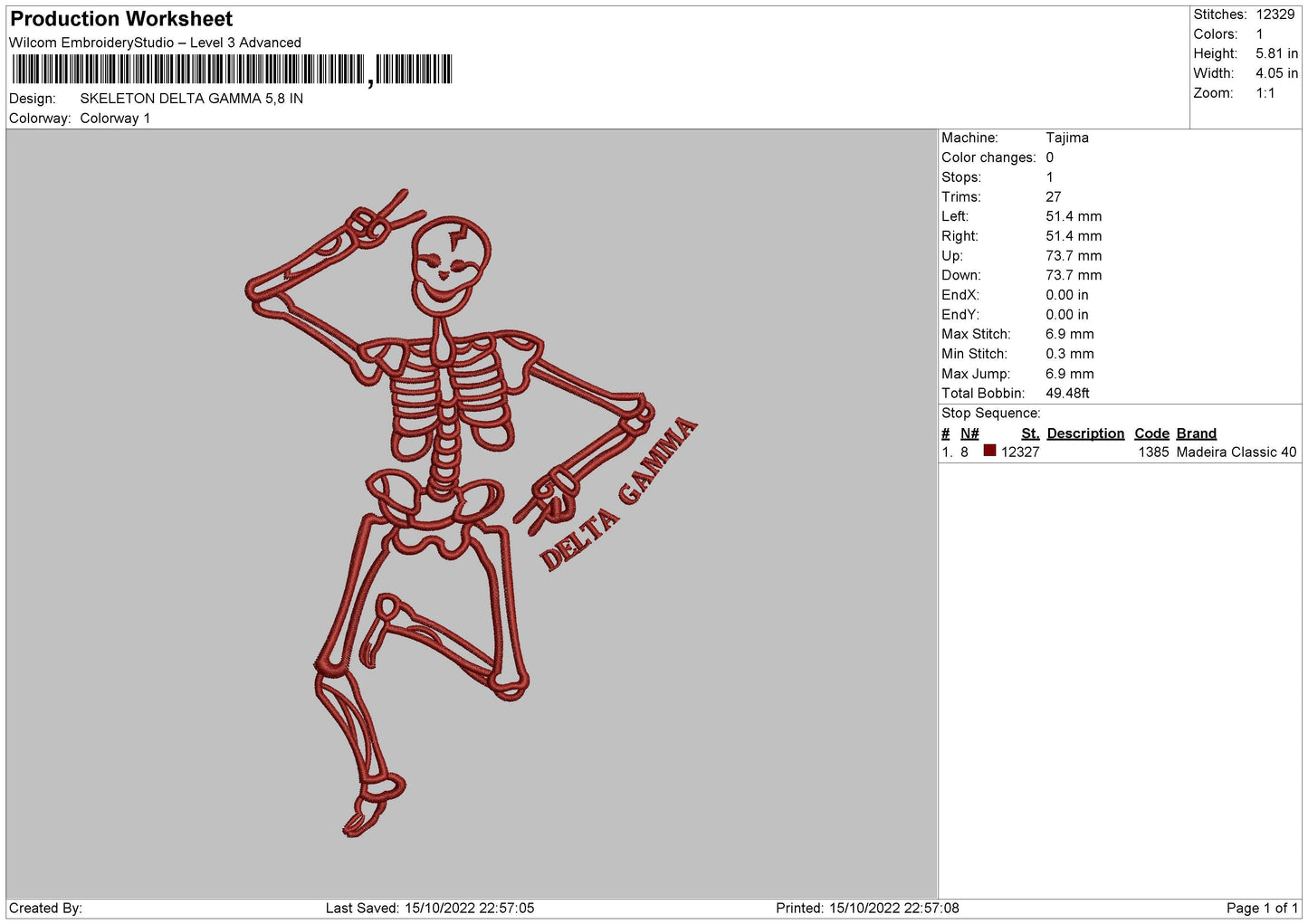The height and width of the screenshot is (924, 1308).
Task: Click the 'Last Saved: 15/10/2022 22:57:05' text
Action: coord(430,909)
